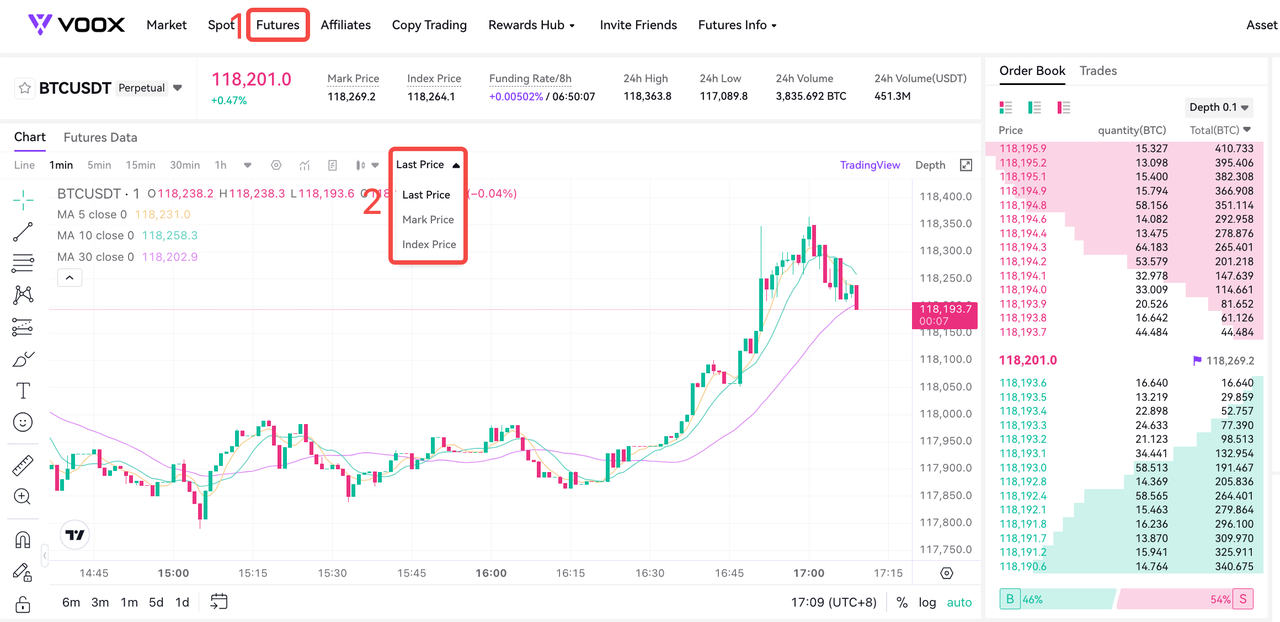The height and width of the screenshot is (622, 1280).
Task: Toggle auto scale on chart
Action: click(959, 602)
